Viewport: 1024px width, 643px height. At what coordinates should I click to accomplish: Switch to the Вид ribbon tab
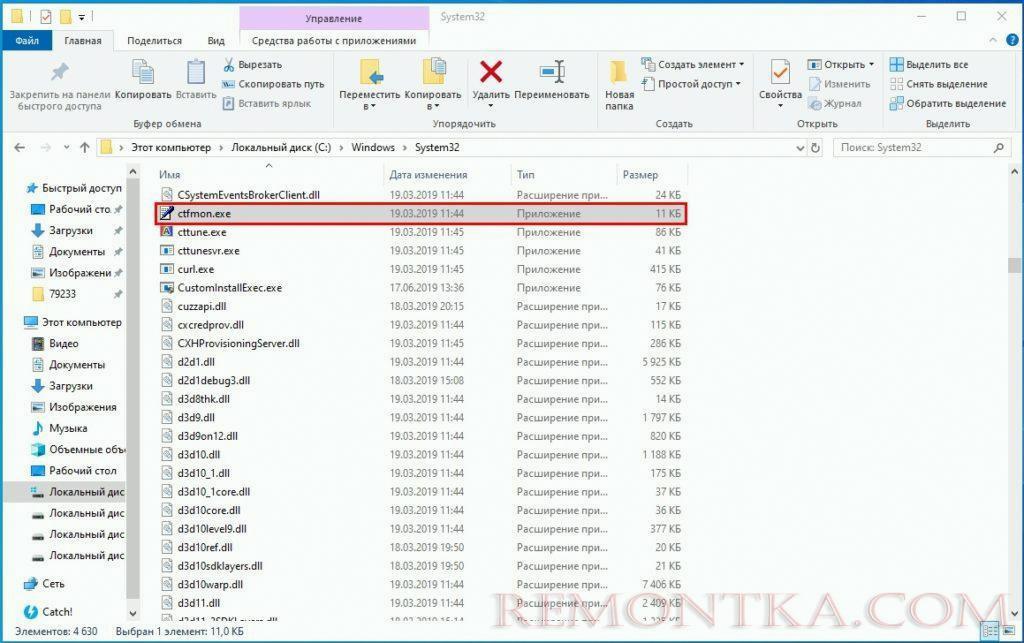216,40
